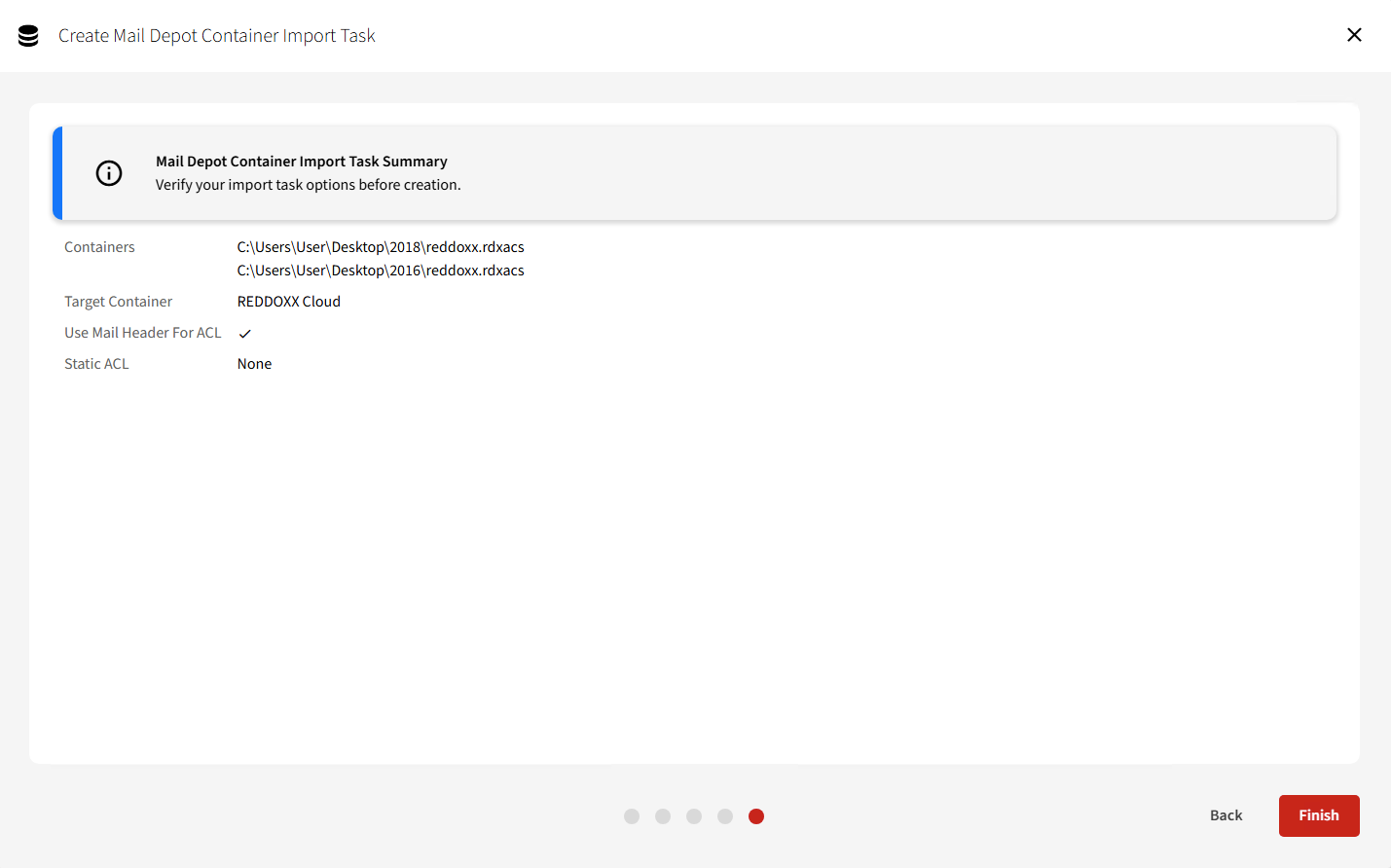This screenshot has width=1391, height=868.
Task: Go back using the Back button
Action: click(x=1226, y=815)
